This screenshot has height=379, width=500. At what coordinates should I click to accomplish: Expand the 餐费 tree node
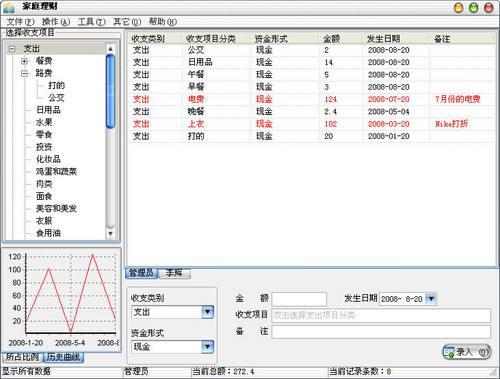click(24, 61)
